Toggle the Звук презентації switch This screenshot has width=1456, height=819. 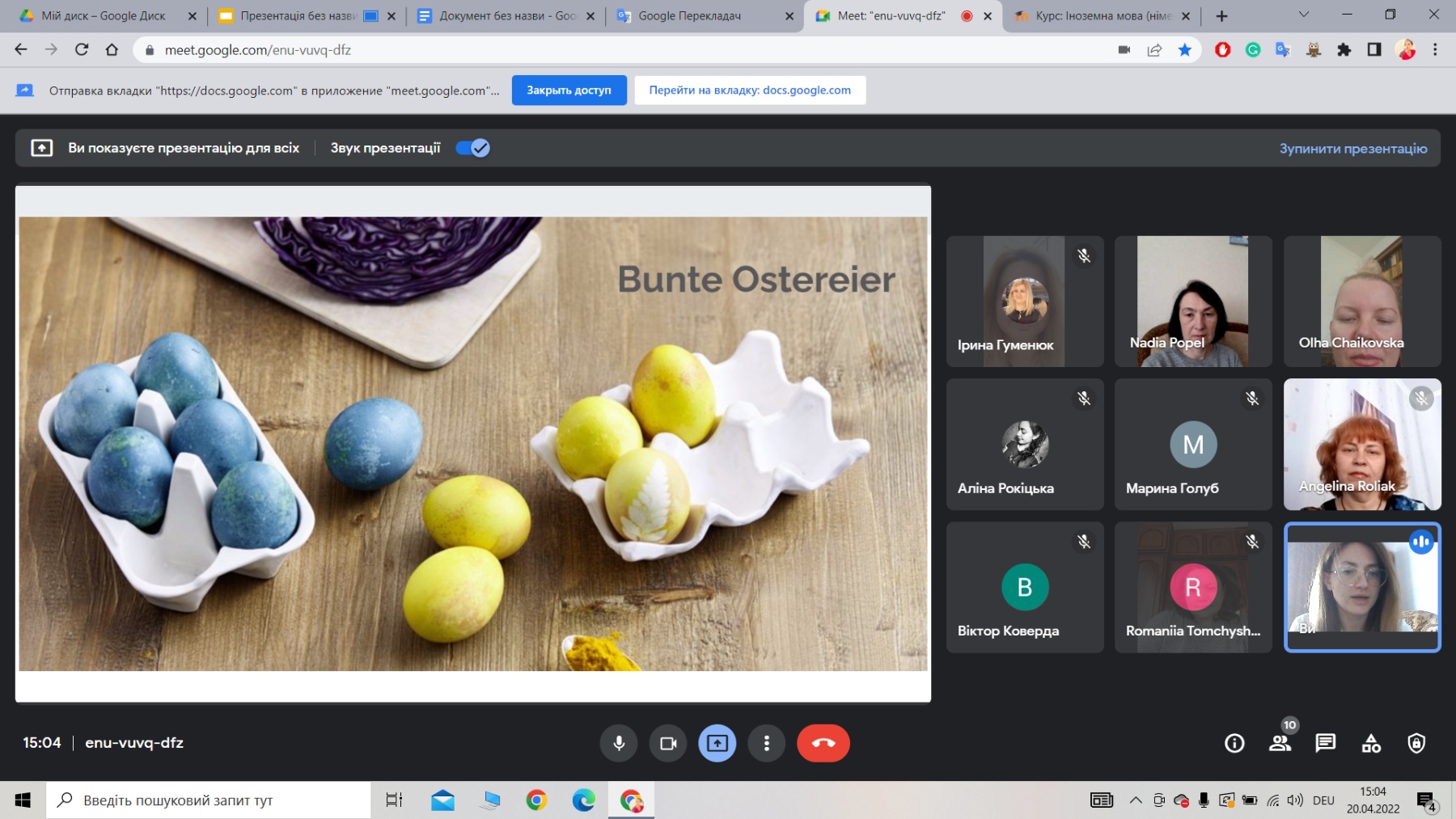point(472,148)
